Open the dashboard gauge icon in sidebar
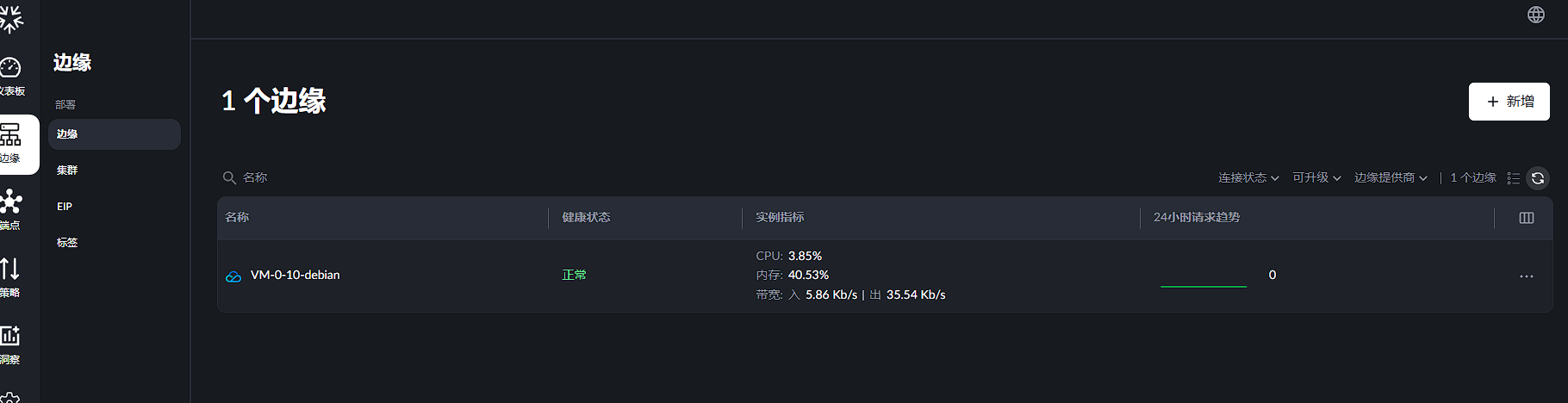 pyautogui.click(x=10, y=68)
